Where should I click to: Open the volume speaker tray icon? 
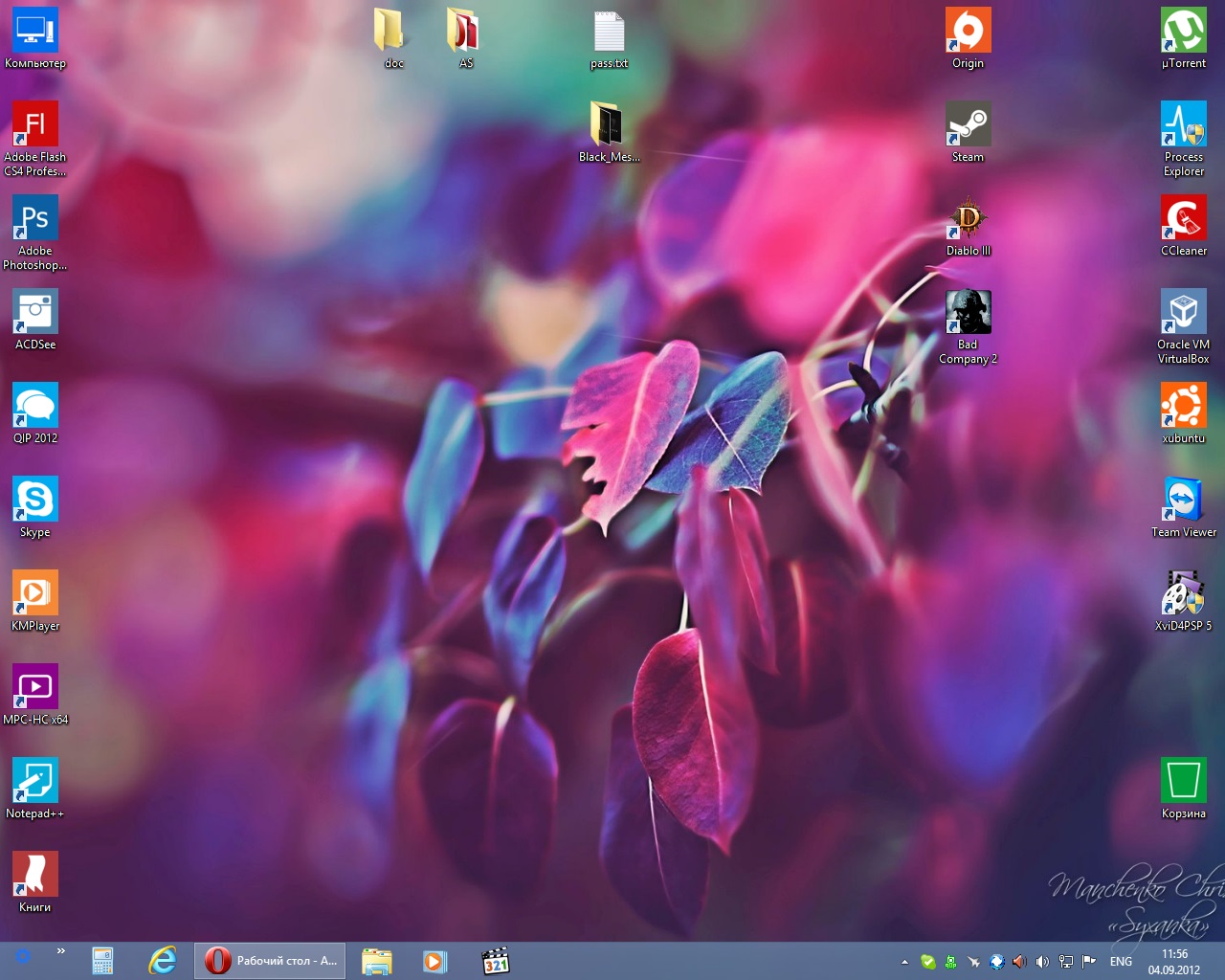(1042, 962)
